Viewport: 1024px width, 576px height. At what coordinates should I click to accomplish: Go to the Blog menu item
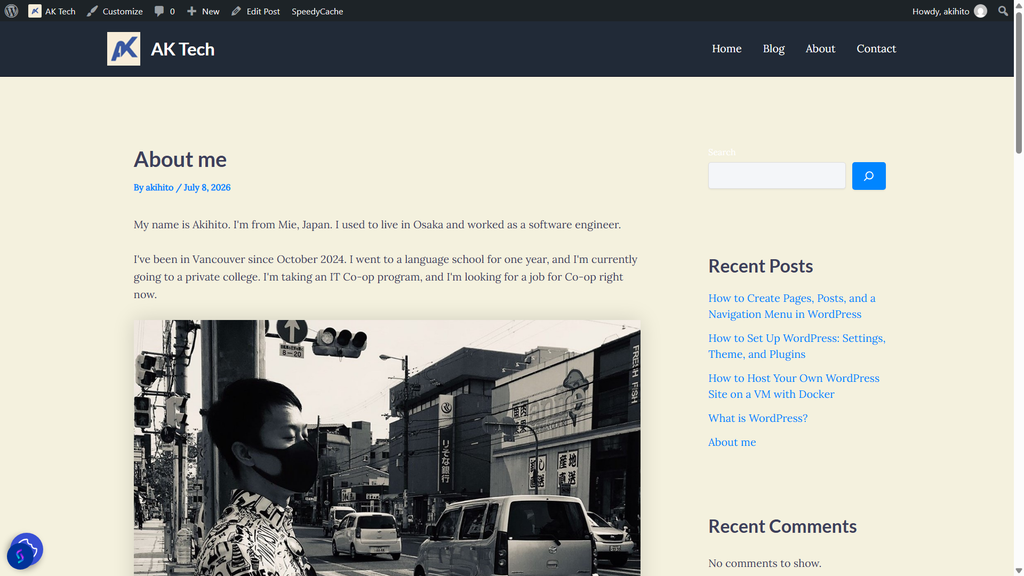tap(773, 49)
